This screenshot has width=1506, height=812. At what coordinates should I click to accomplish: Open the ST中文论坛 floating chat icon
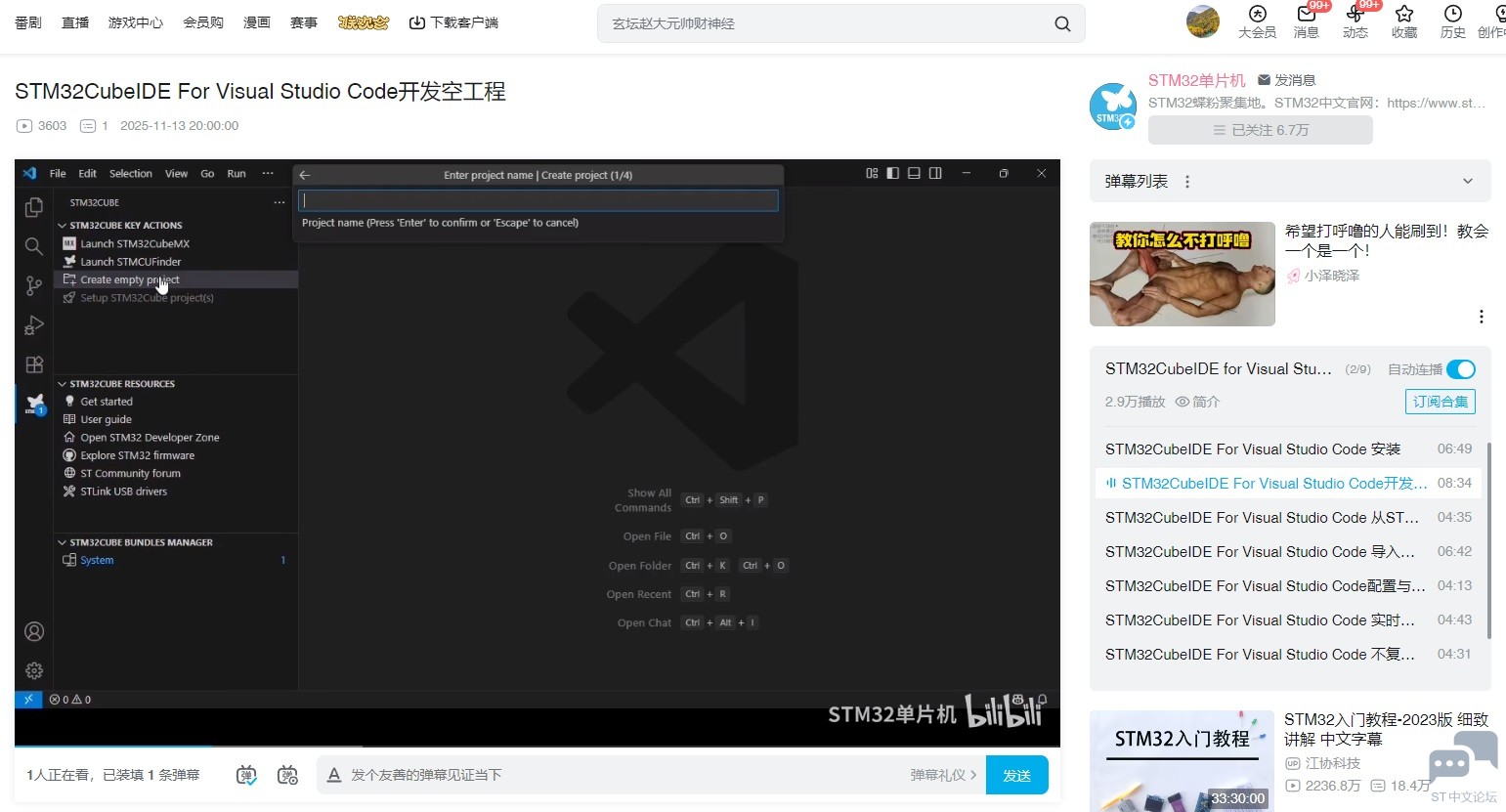tap(1463, 766)
